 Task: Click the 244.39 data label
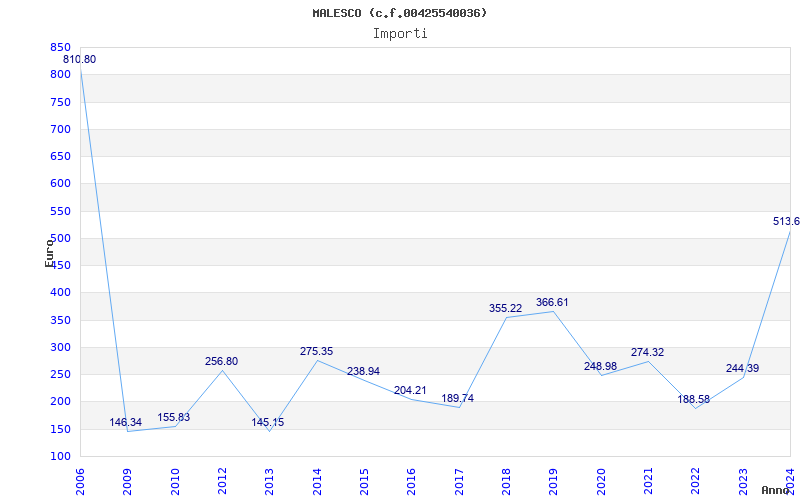742,368
